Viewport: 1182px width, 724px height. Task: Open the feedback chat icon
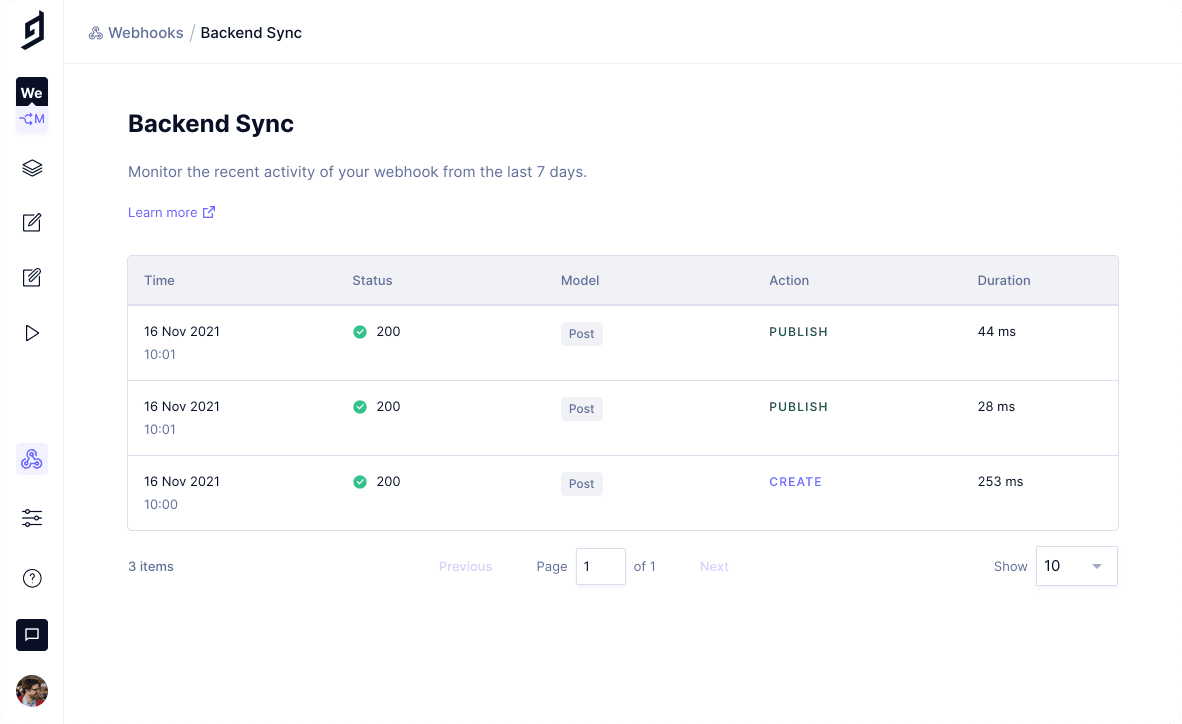[31, 635]
